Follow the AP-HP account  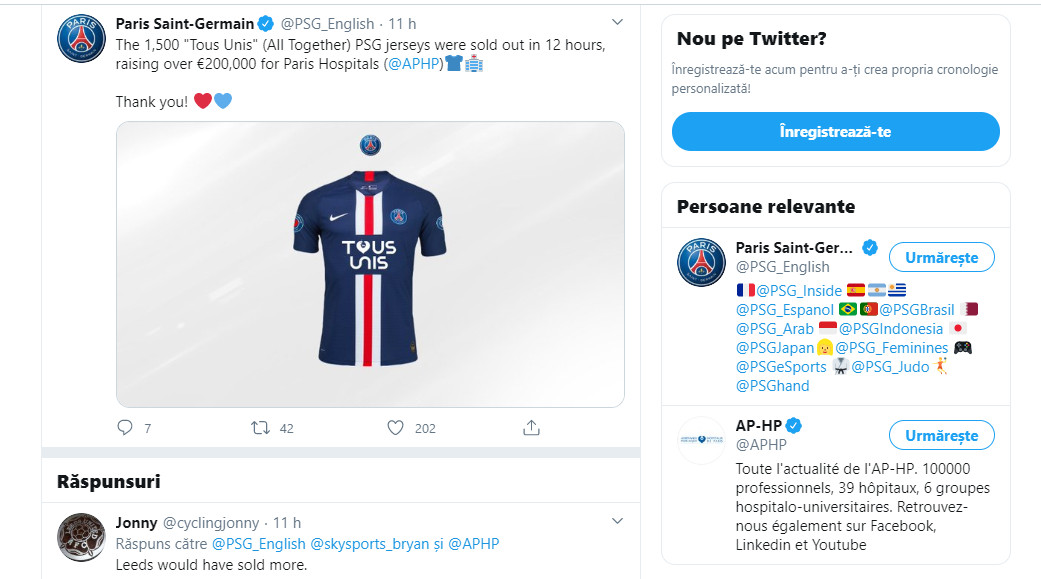coord(941,436)
